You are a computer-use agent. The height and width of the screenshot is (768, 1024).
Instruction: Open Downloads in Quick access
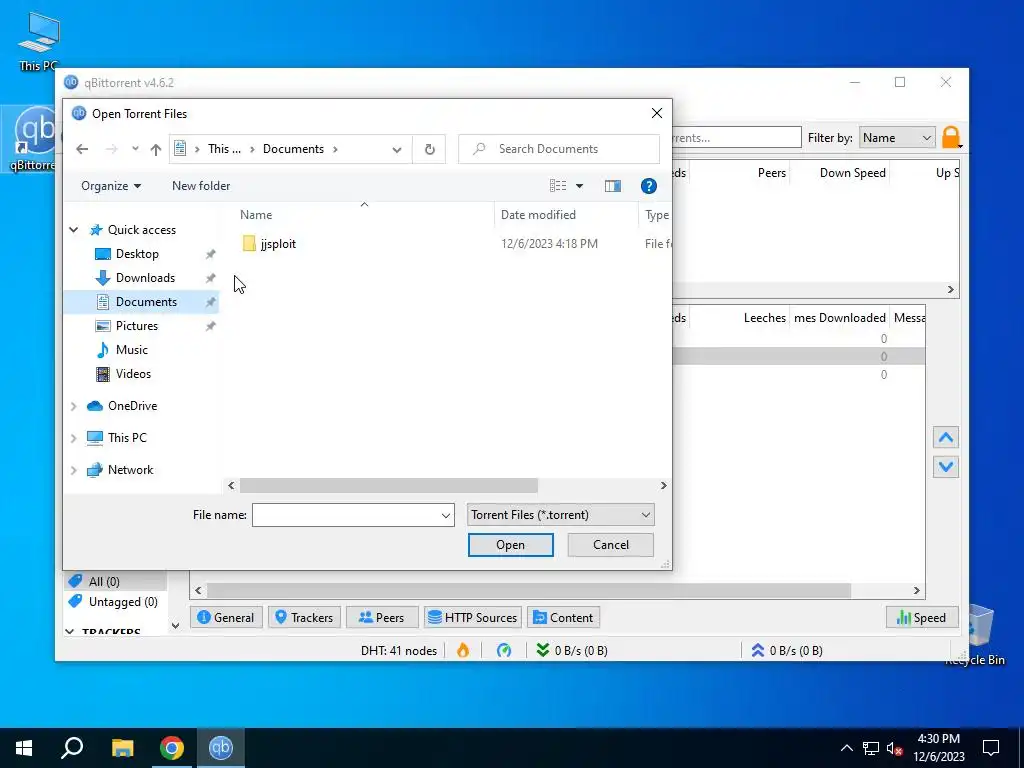pos(145,278)
